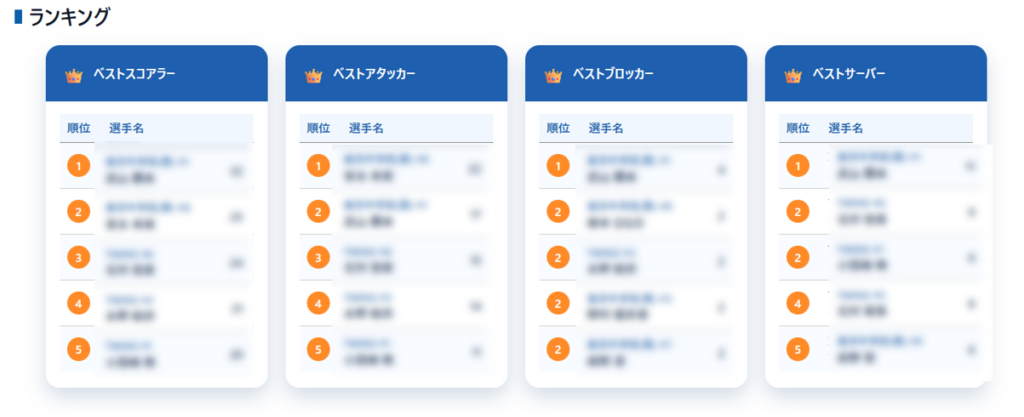Image resolution: width=1024 pixels, height=417 pixels.
Task: Click the crown icon beside ベストブロッカー
Action: pos(553,75)
